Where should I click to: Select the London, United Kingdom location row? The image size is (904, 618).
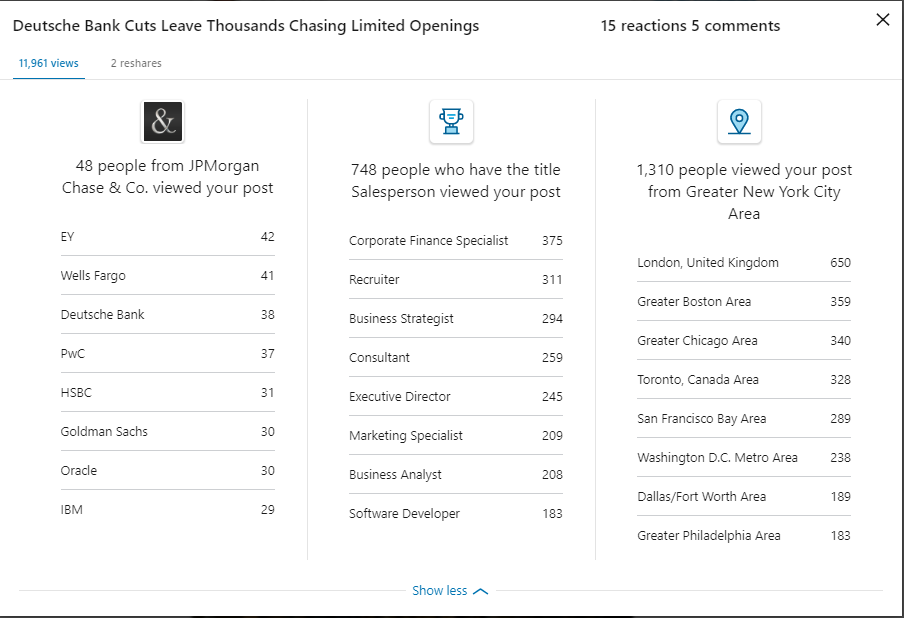tap(743, 263)
